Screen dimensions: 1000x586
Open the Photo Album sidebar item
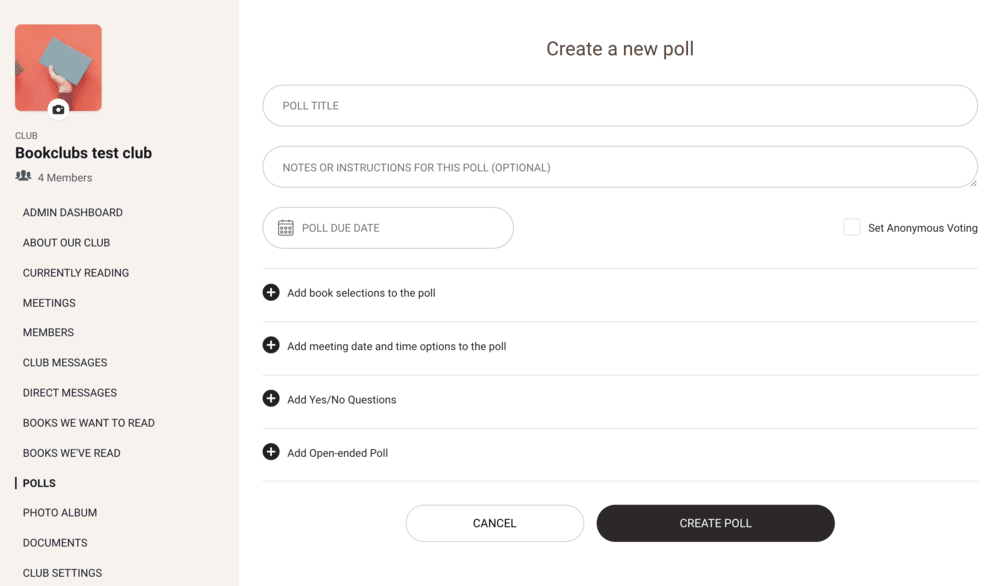60,512
